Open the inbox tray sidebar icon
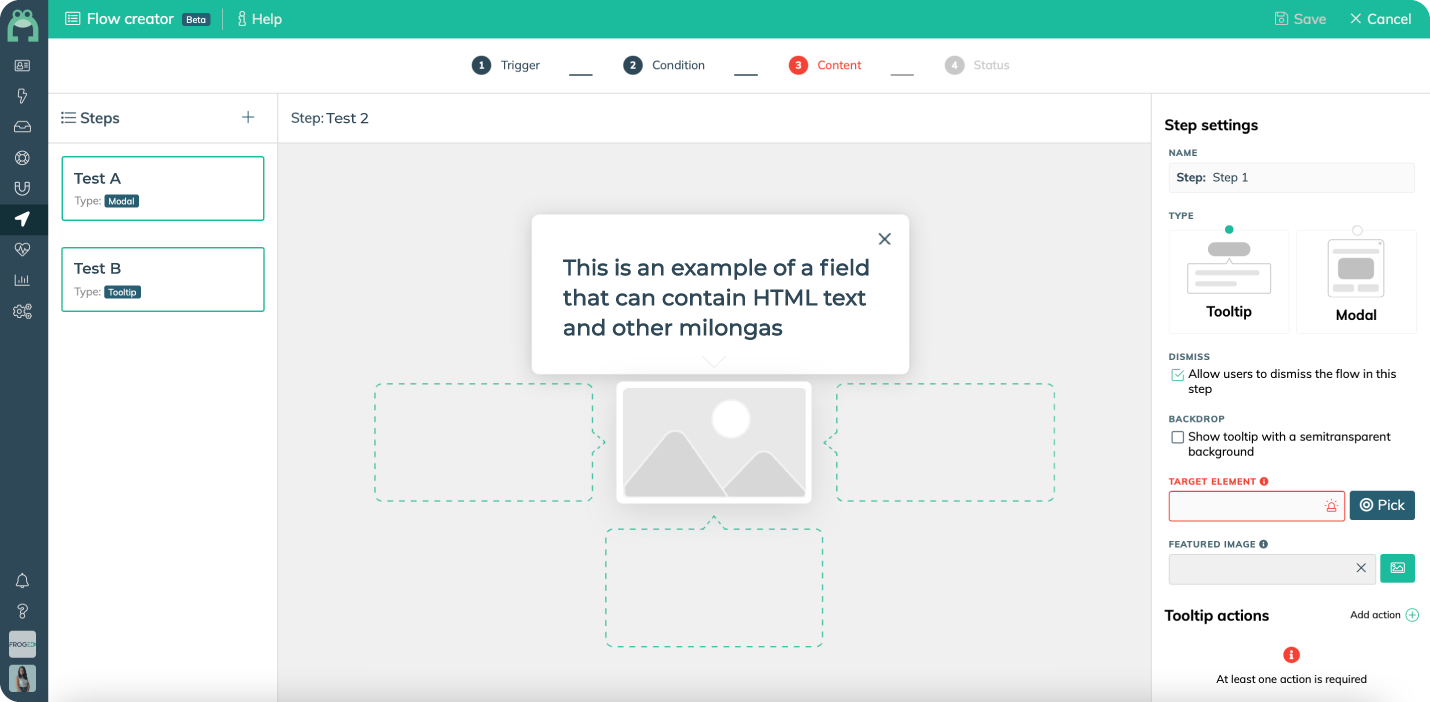This screenshot has height=702, width=1430. tap(22, 127)
